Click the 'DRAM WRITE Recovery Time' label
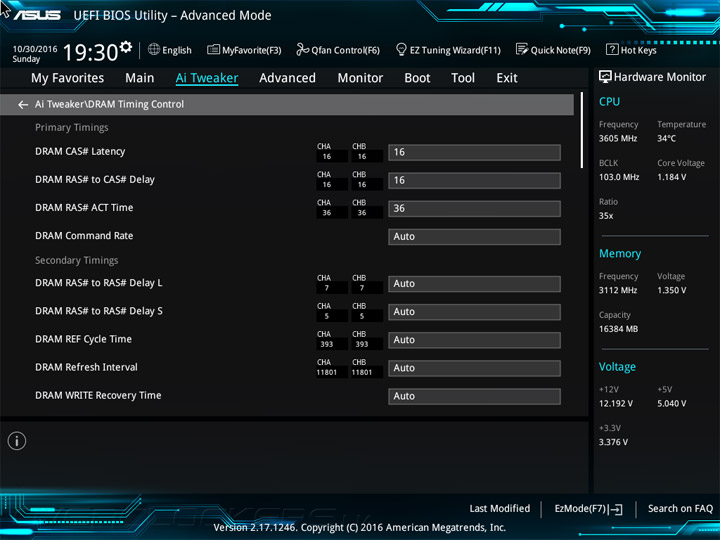 coord(98,395)
